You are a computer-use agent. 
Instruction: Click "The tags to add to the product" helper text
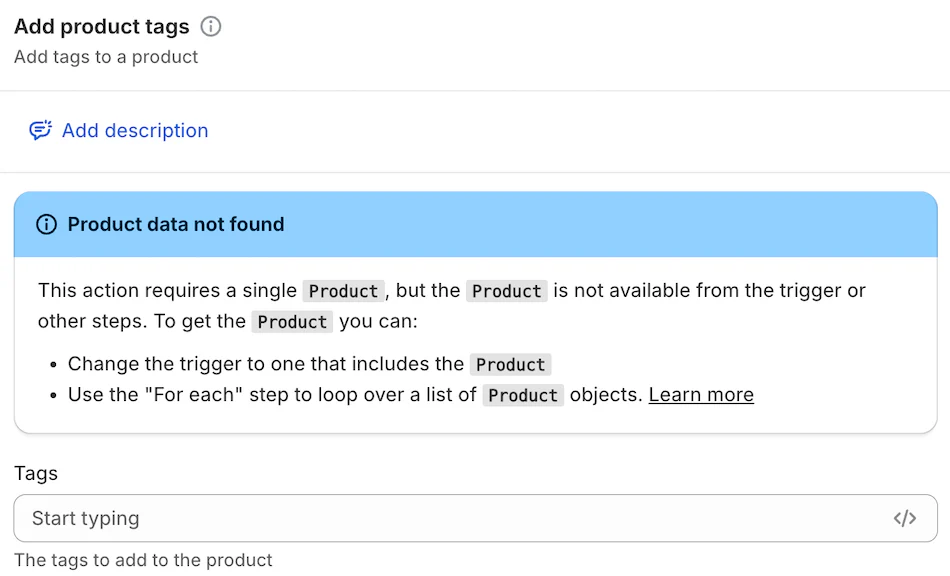(143, 560)
